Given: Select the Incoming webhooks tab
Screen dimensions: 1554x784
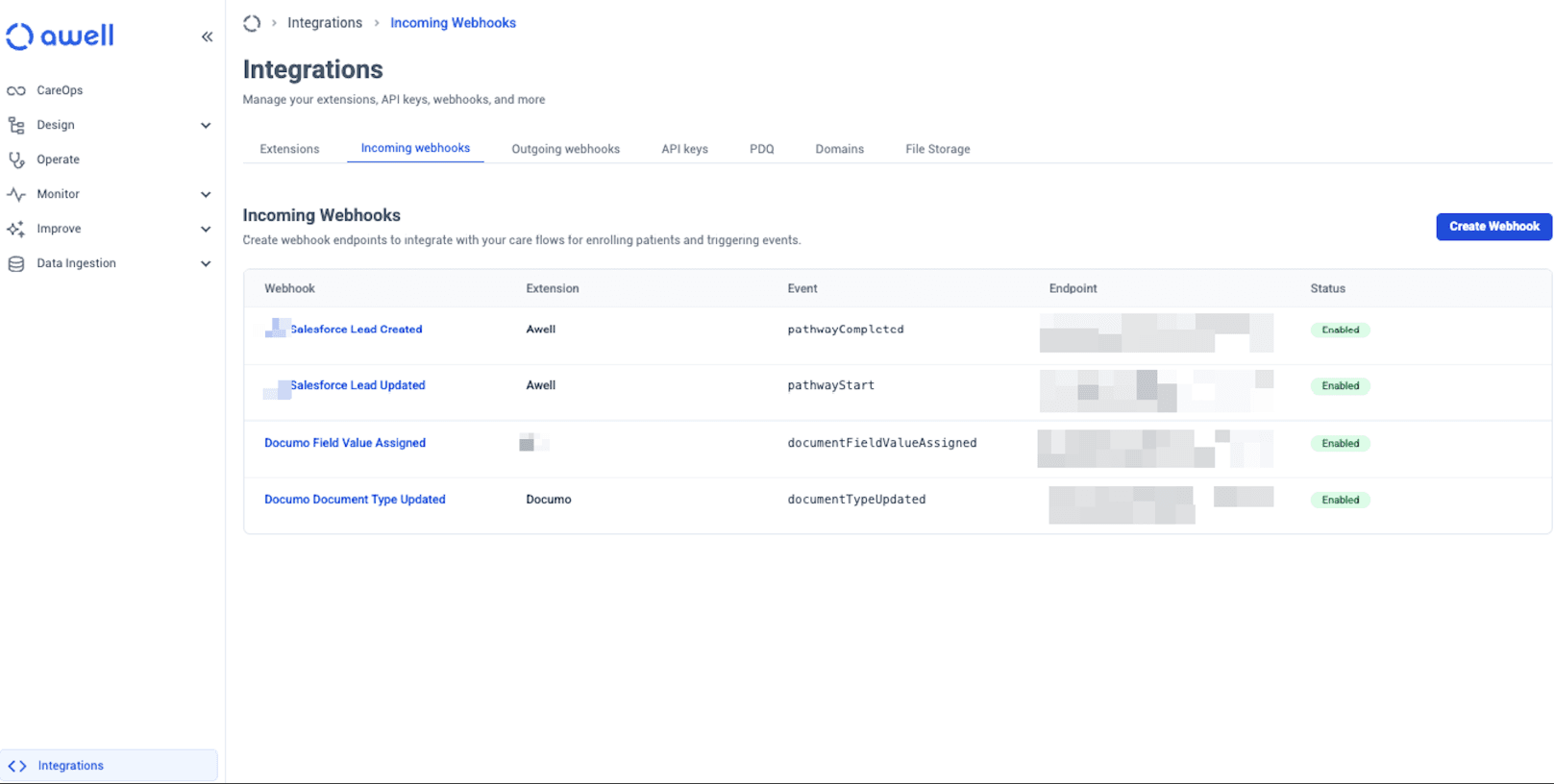Looking at the screenshot, I should pos(415,148).
